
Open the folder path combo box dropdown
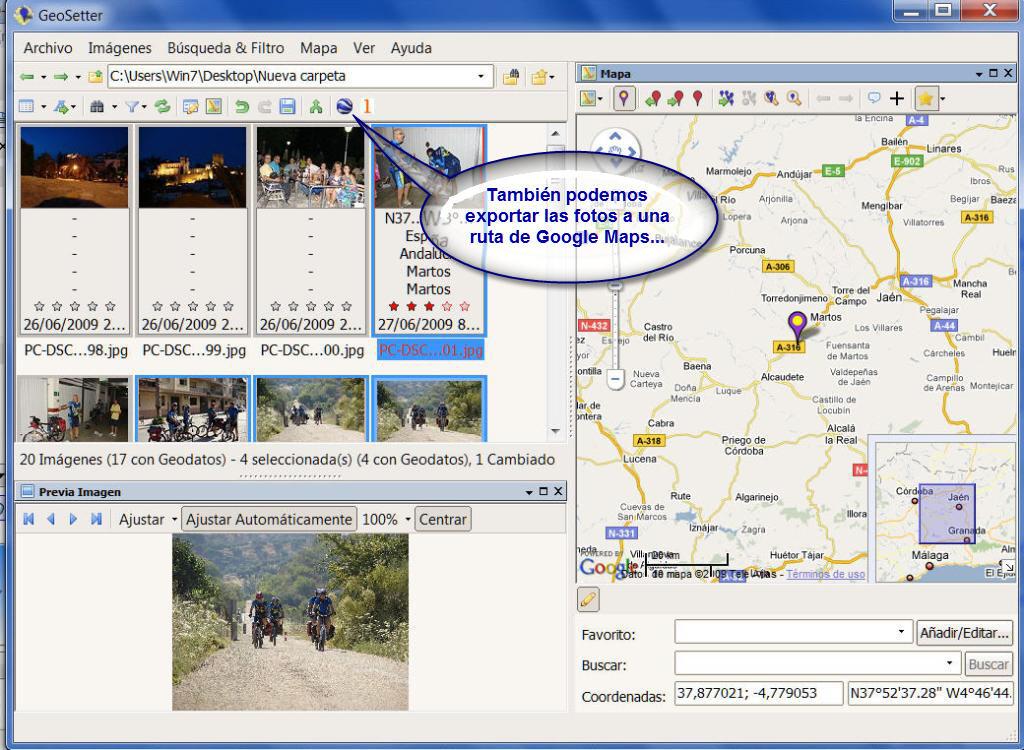click(481, 76)
